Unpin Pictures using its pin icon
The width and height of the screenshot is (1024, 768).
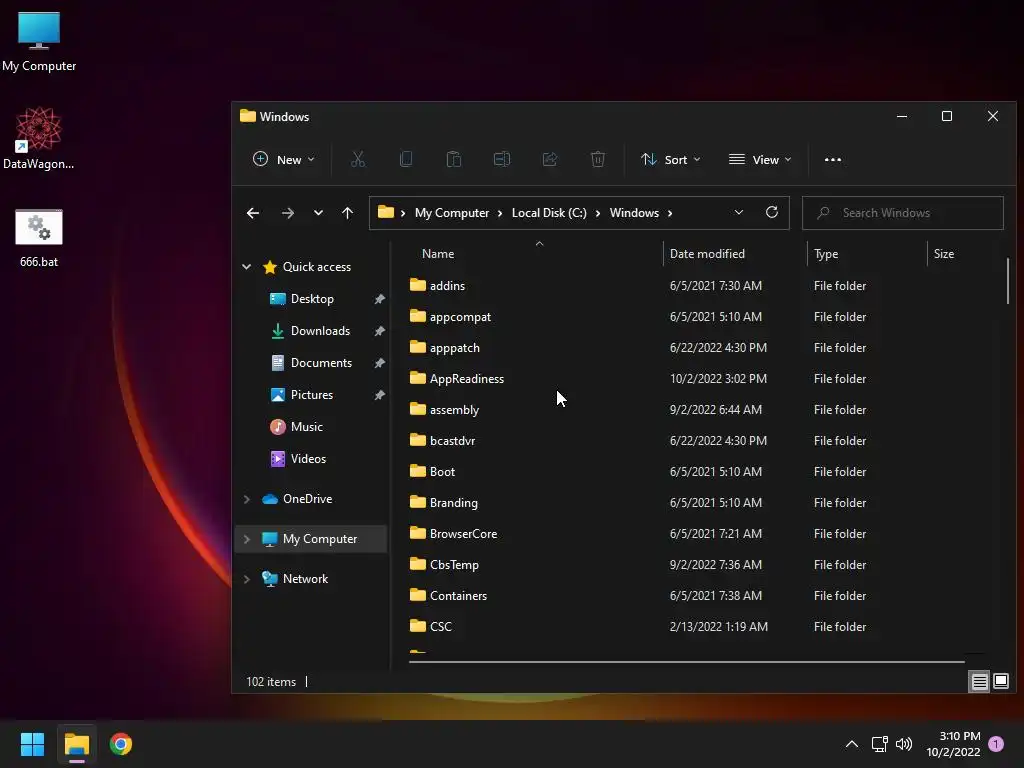379,395
